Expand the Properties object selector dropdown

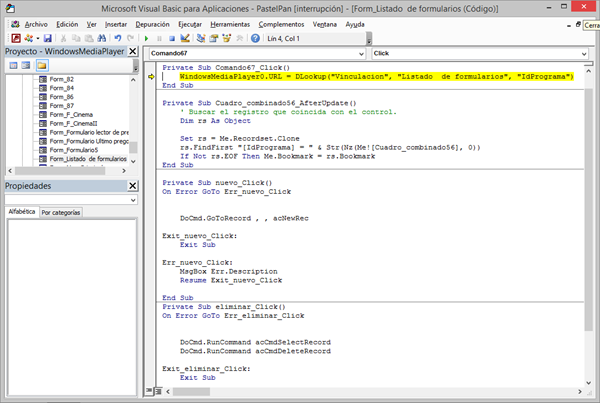132,199
